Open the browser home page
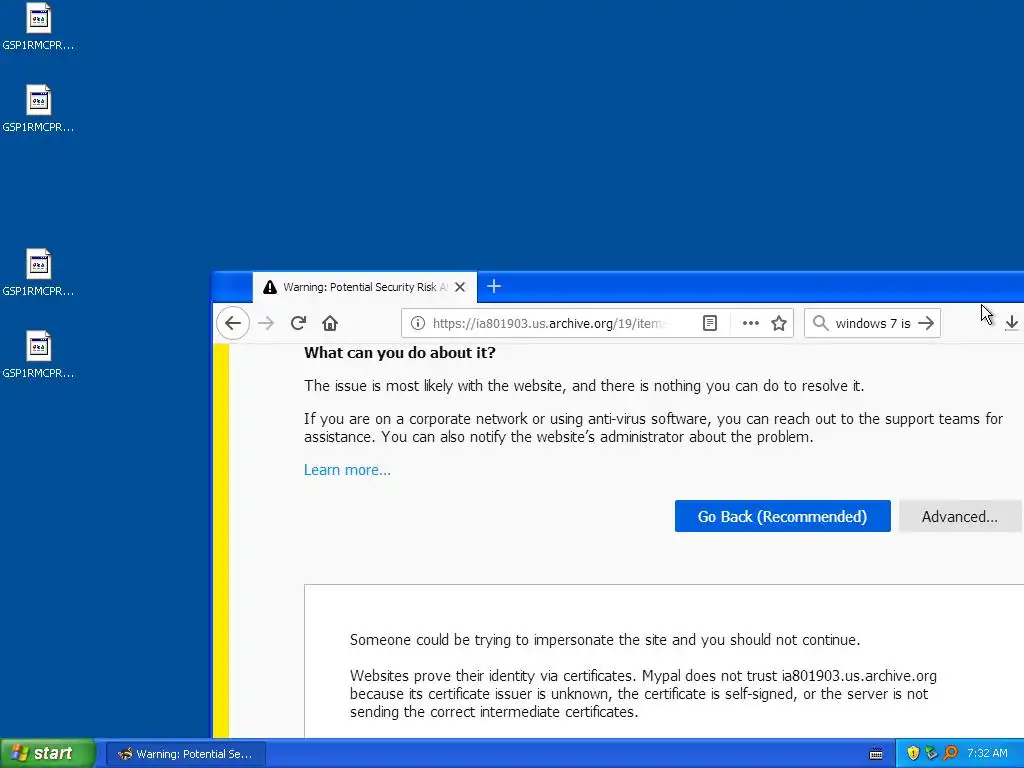Screen dimensions: 1024x768 pyautogui.click(x=330, y=323)
